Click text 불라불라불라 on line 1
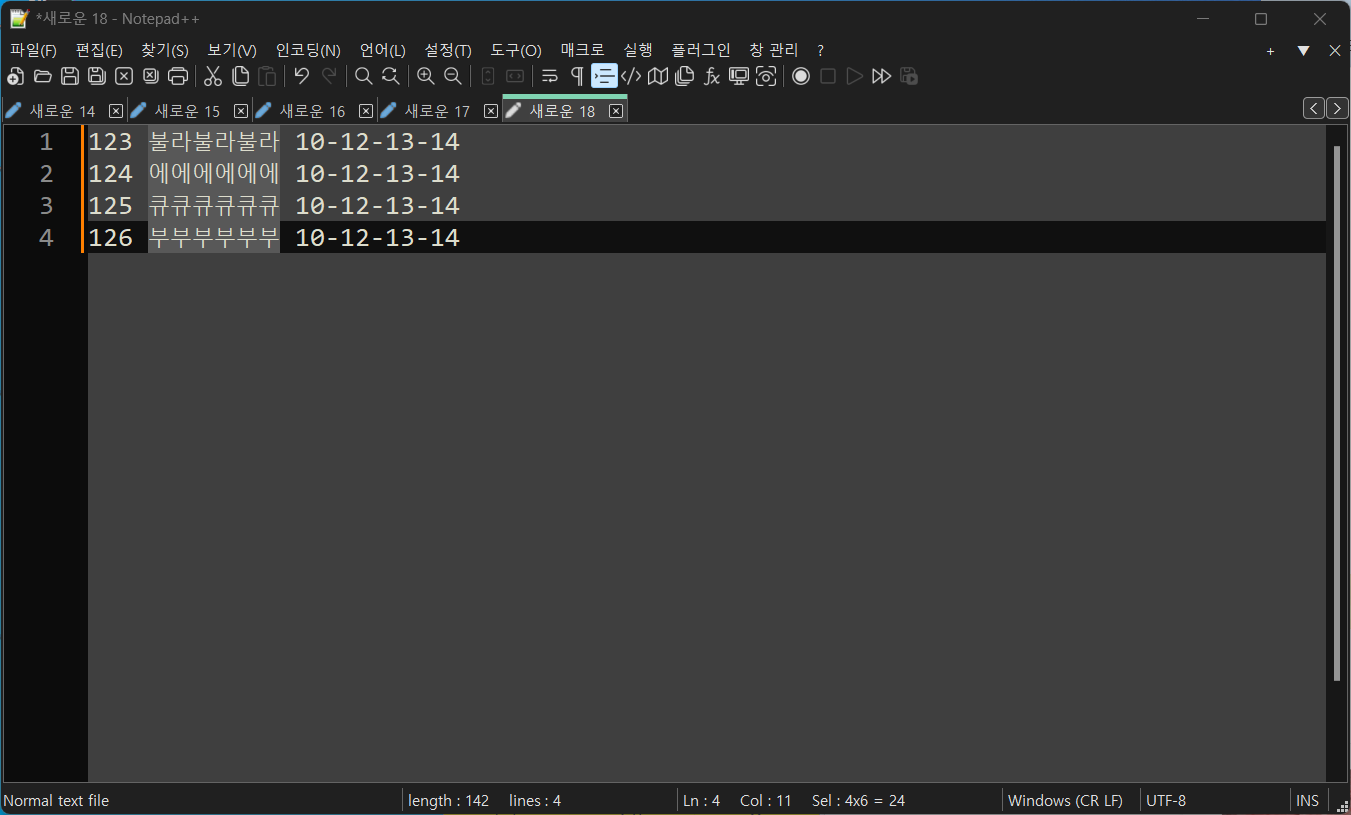Screen dimensions: 1351x815 (x=214, y=142)
